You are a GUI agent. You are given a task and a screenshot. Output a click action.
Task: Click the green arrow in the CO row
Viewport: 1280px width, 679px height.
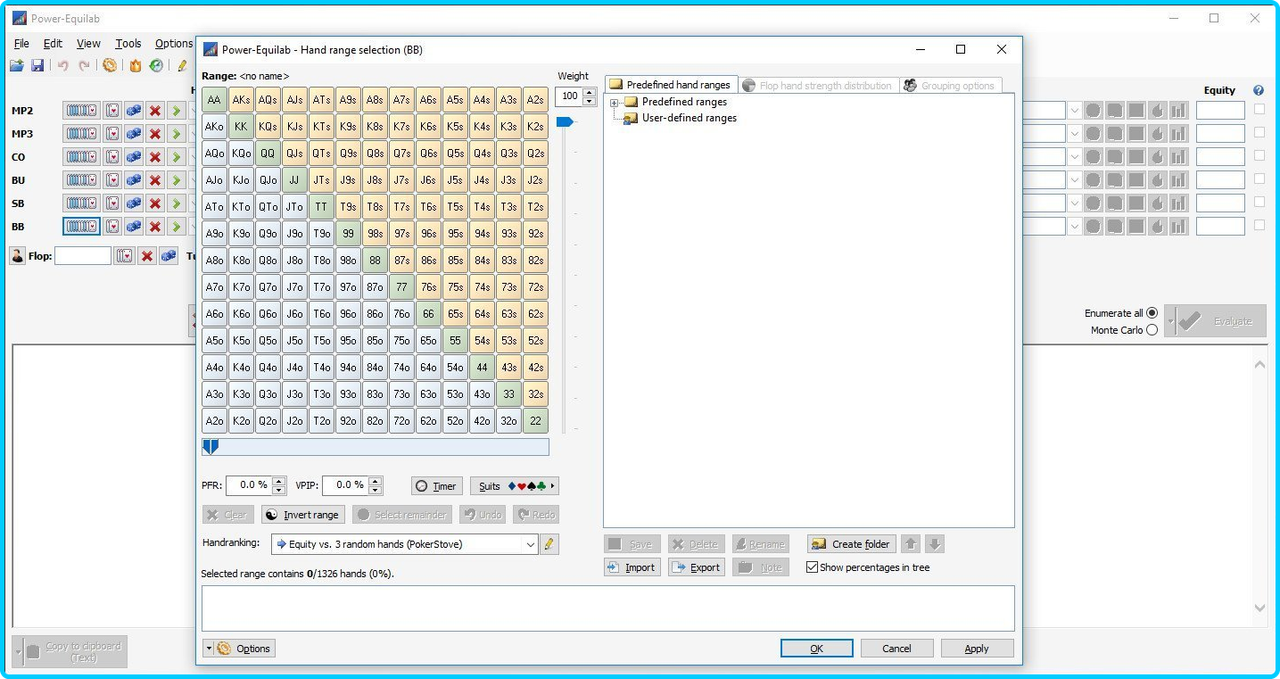[176, 157]
